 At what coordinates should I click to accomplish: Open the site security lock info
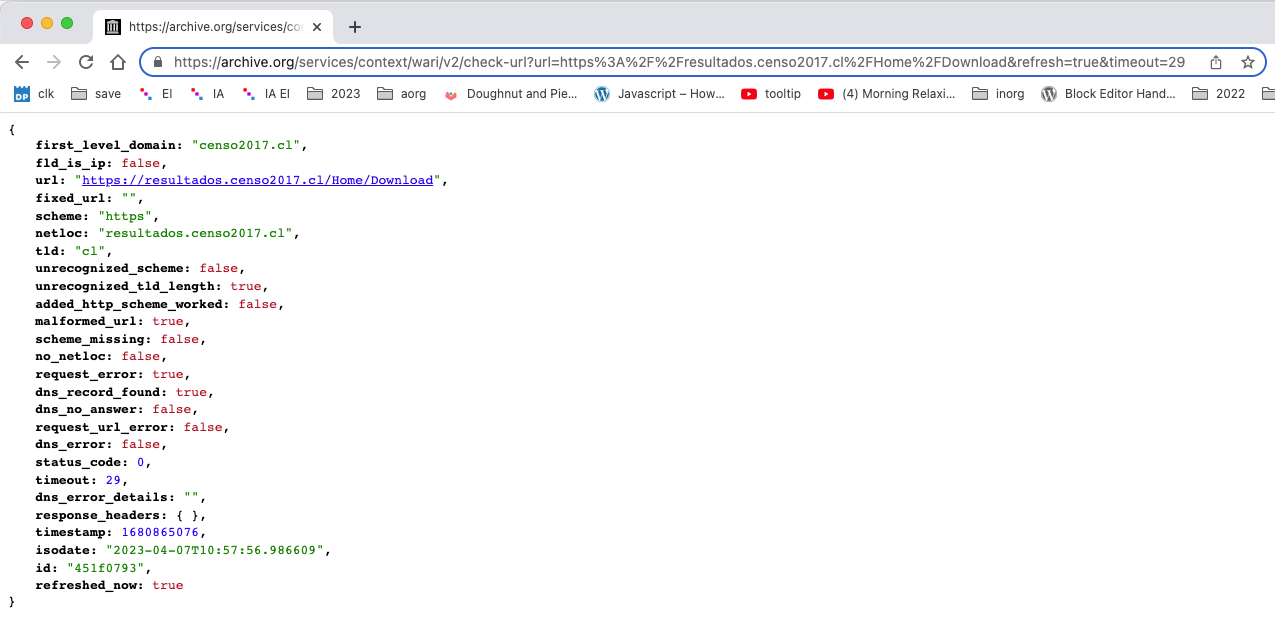pos(156,61)
